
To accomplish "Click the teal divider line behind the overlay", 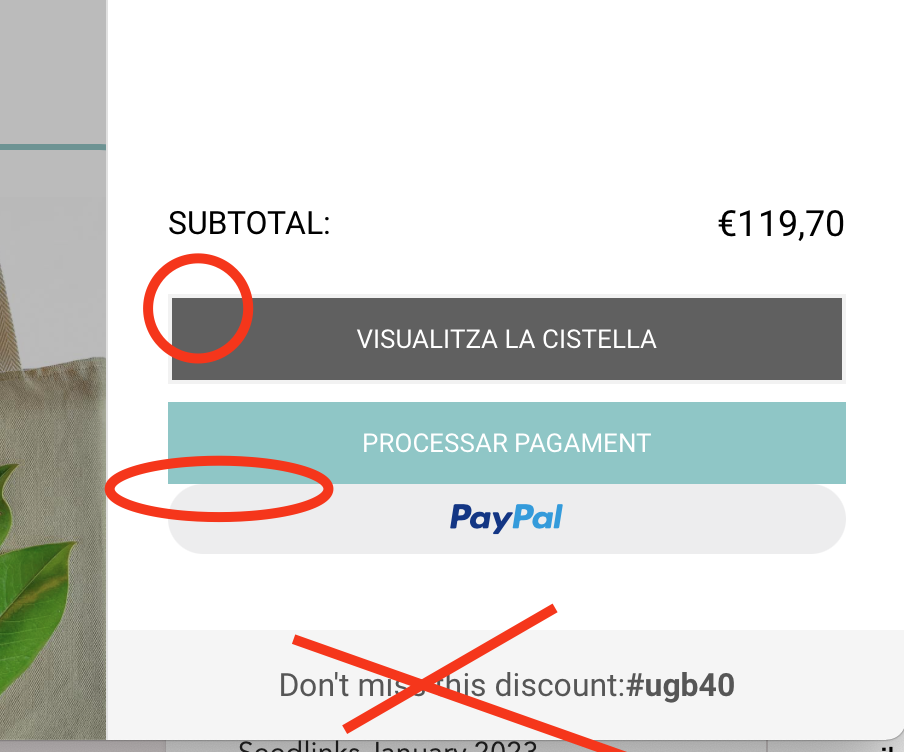I will click(52, 147).
